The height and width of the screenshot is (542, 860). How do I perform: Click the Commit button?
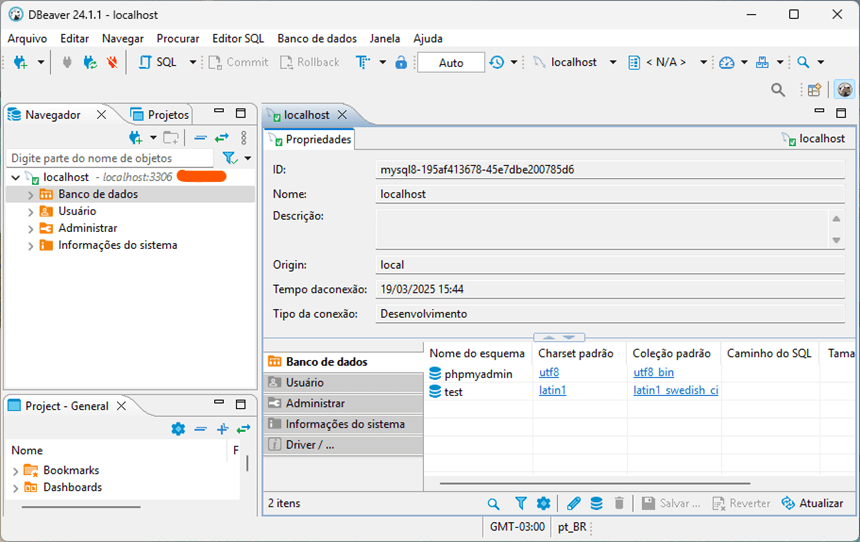pos(239,63)
